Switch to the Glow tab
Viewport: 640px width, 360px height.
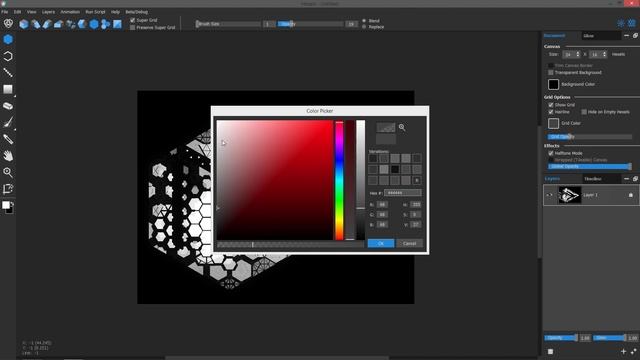click(601, 36)
